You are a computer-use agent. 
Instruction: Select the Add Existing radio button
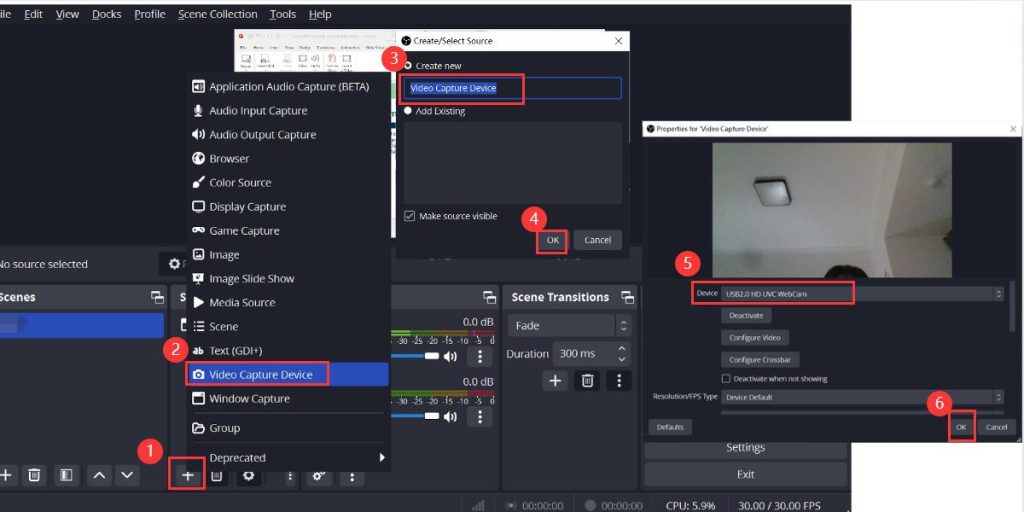408,111
